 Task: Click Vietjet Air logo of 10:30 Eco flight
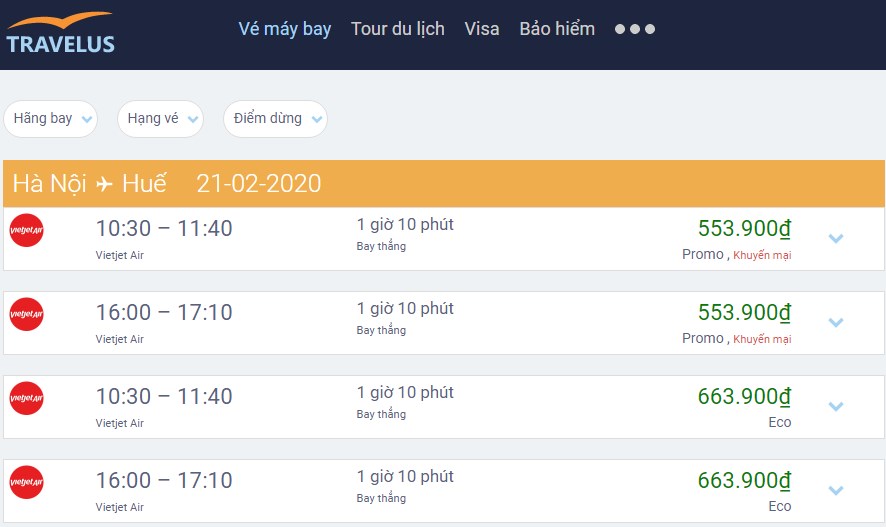click(27, 398)
